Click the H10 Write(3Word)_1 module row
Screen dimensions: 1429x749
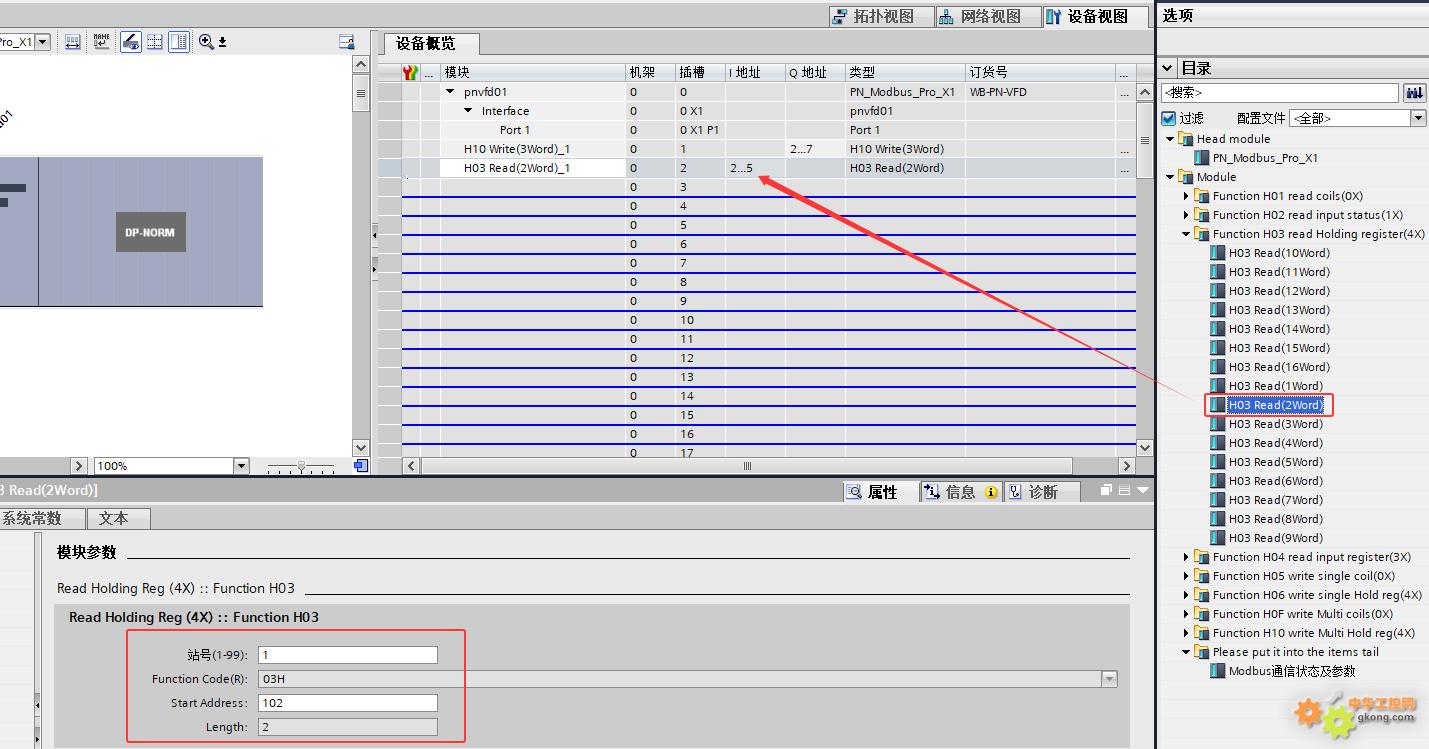point(516,149)
